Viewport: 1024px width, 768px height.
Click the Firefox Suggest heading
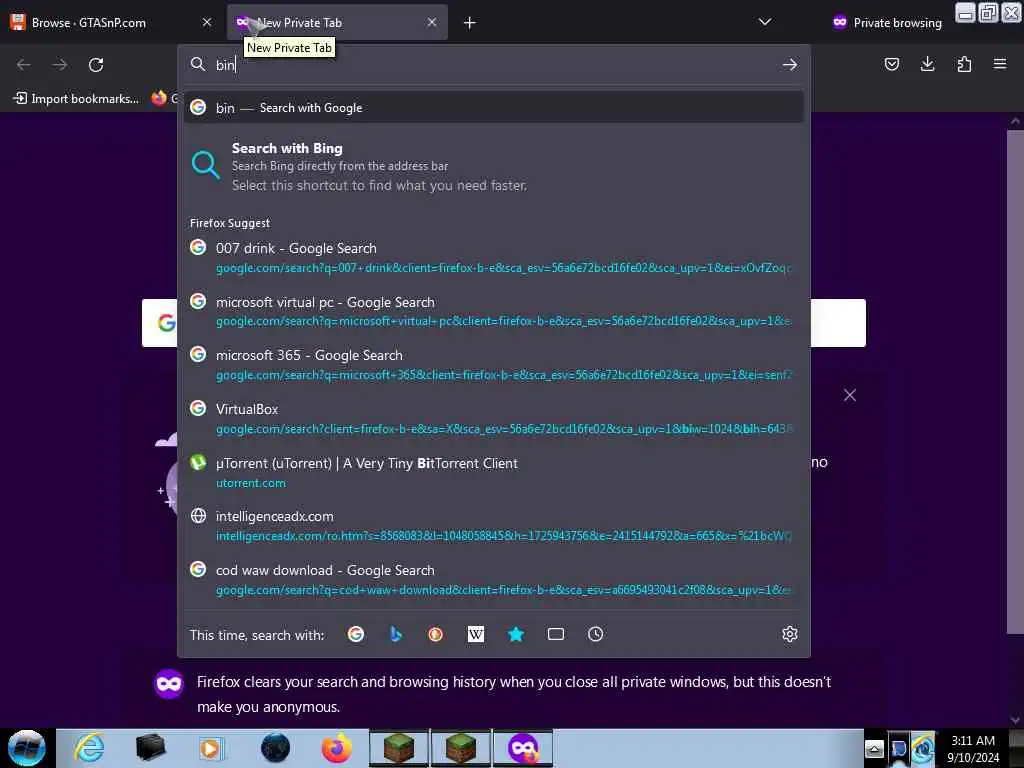click(x=230, y=223)
